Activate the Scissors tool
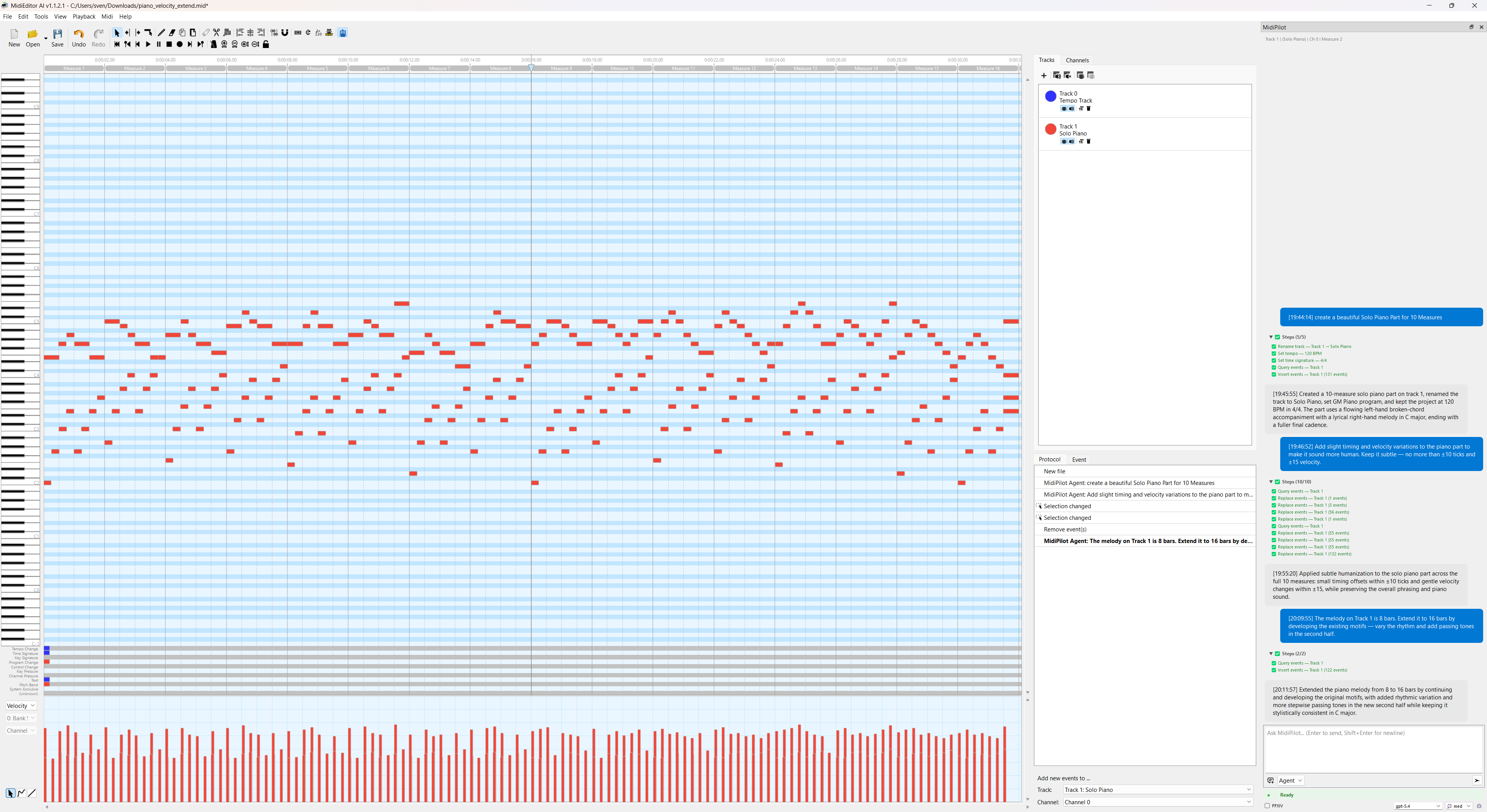Screen dimensions: 1487x812 (x=217, y=33)
